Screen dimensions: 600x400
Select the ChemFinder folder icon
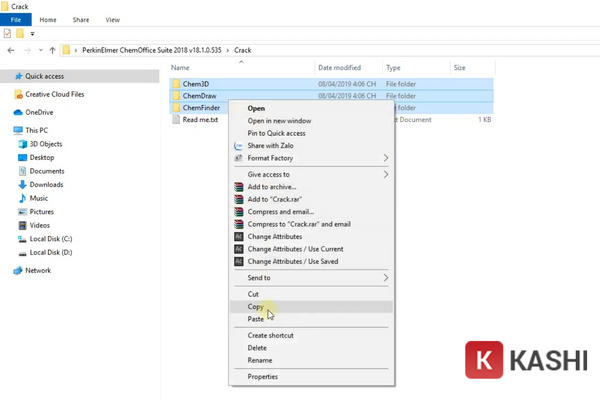point(176,108)
